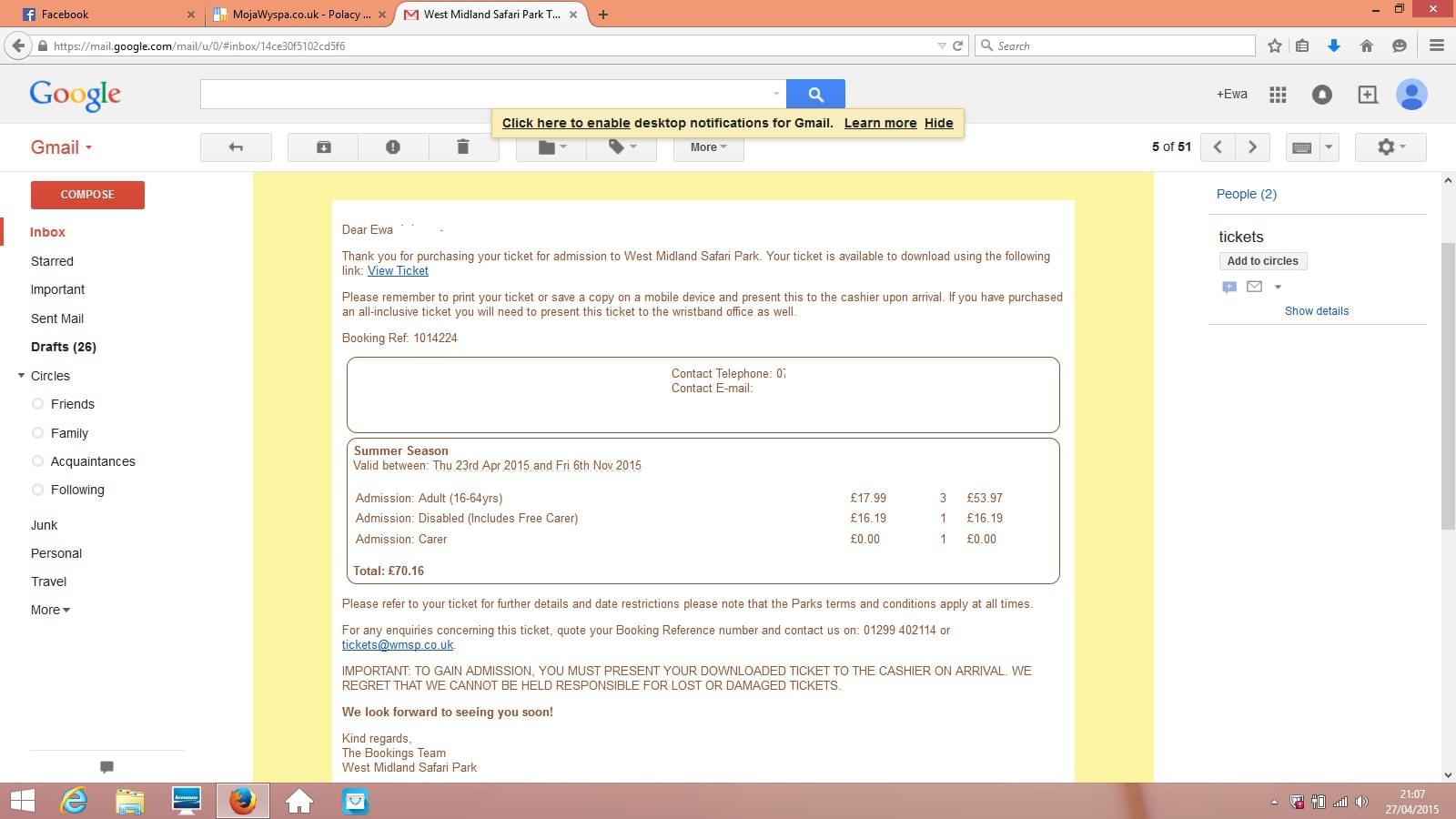The height and width of the screenshot is (819, 1456).
Task: Click the Firefox search box
Action: coord(1116,45)
